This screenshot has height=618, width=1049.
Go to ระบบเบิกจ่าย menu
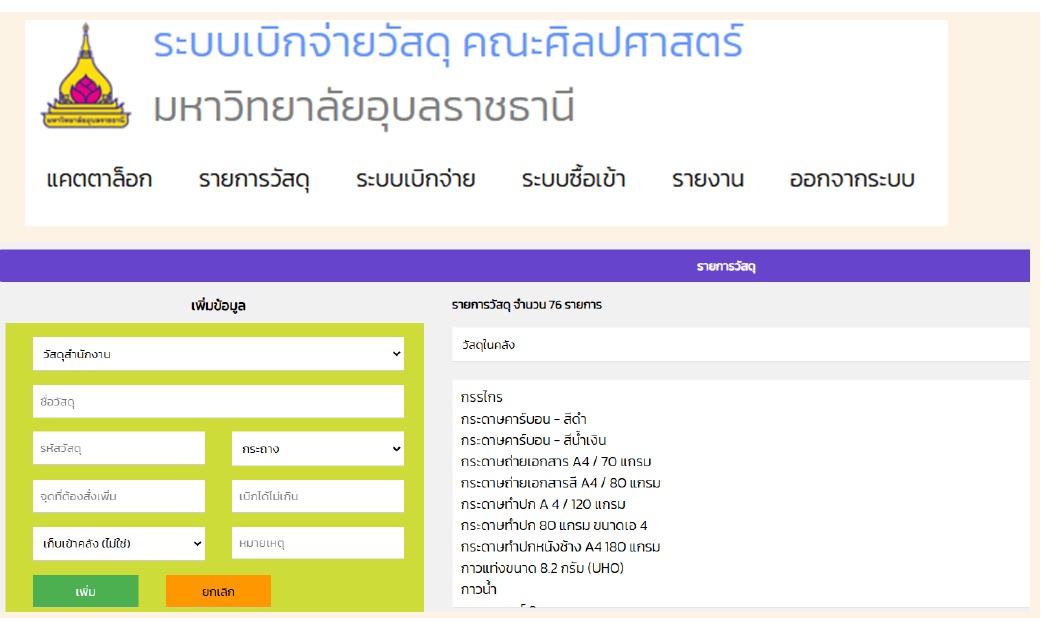(x=415, y=180)
